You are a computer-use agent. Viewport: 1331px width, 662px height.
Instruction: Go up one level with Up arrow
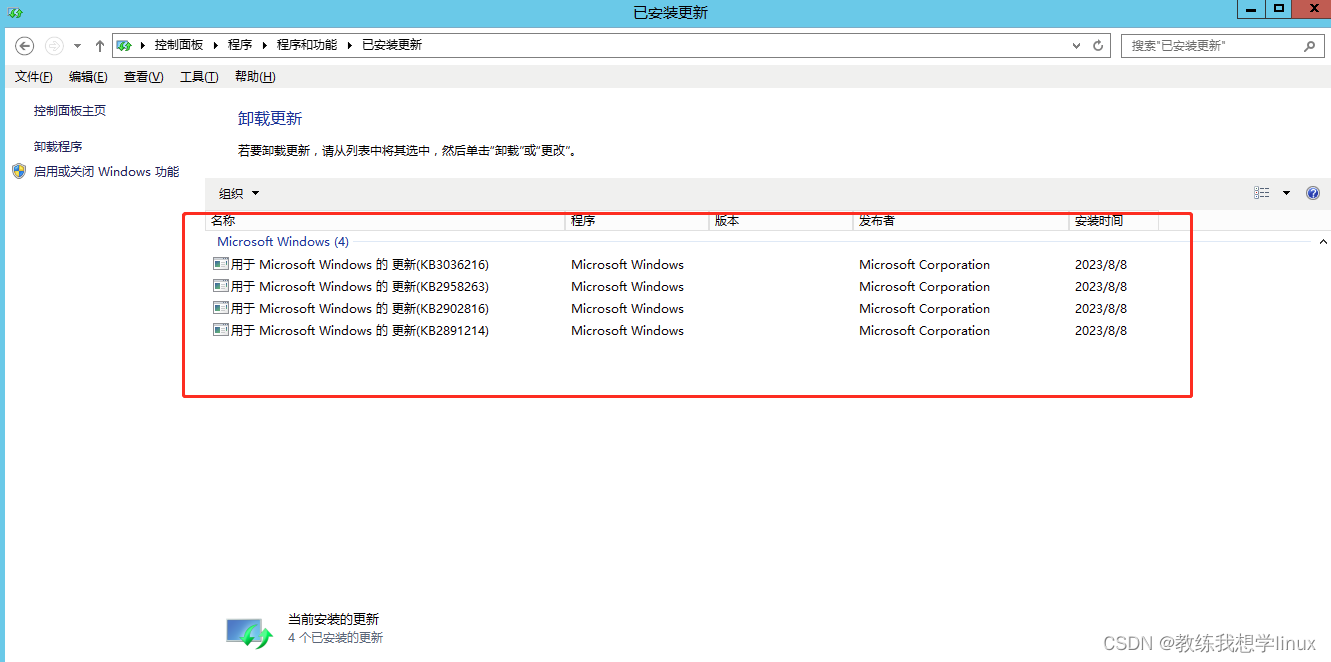pyautogui.click(x=99, y=46)
